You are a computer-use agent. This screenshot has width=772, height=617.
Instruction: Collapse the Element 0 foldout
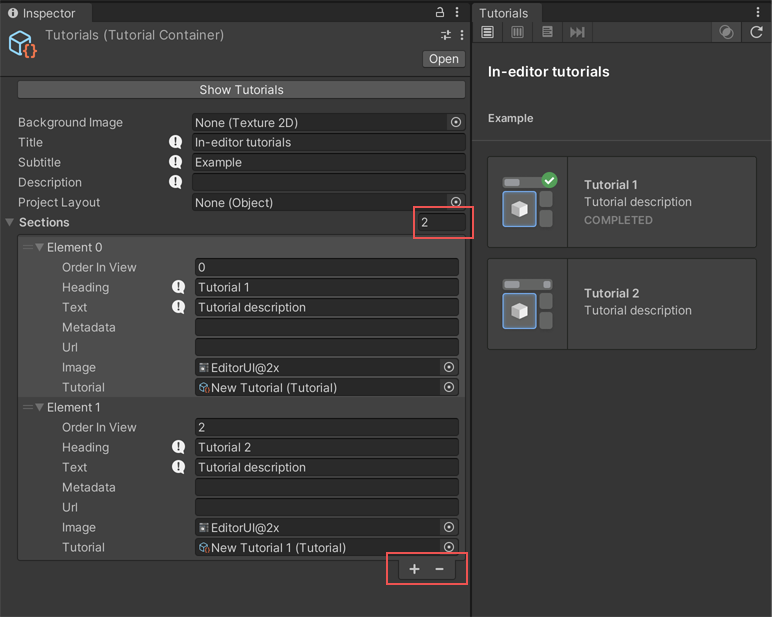tap(40, 248)
